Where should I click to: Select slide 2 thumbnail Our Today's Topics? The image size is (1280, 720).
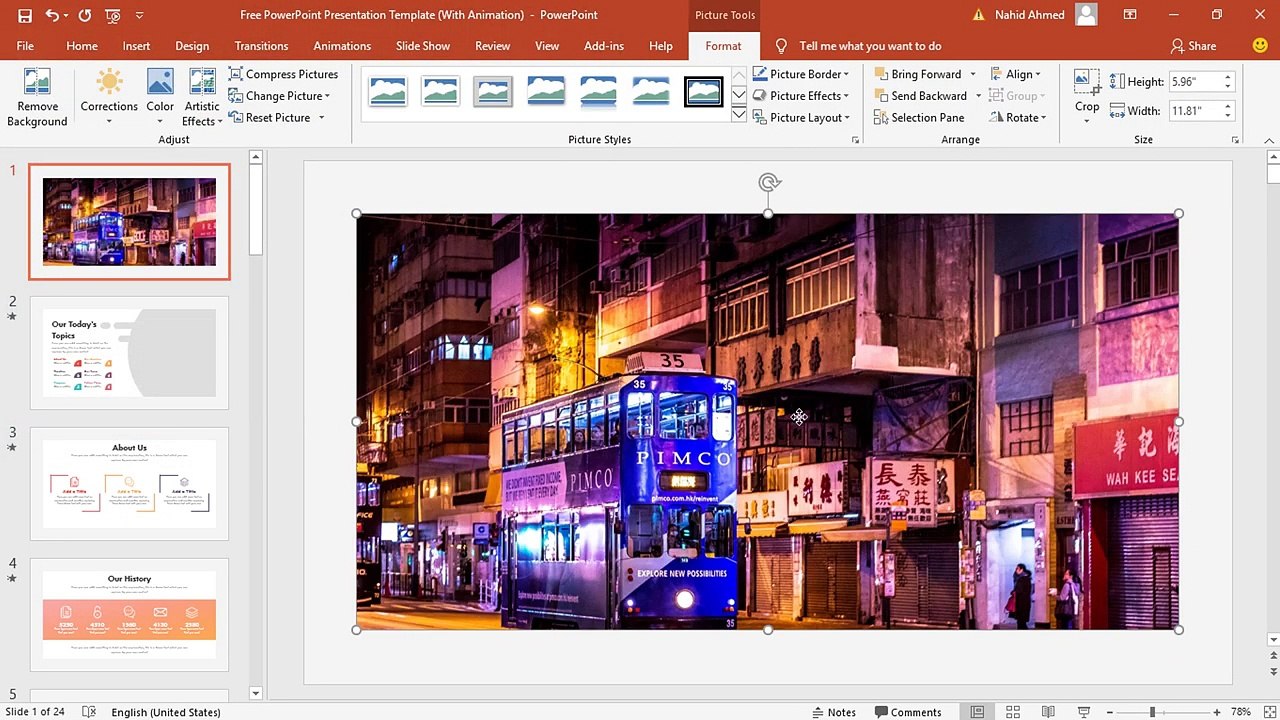[x=129, y=352]
